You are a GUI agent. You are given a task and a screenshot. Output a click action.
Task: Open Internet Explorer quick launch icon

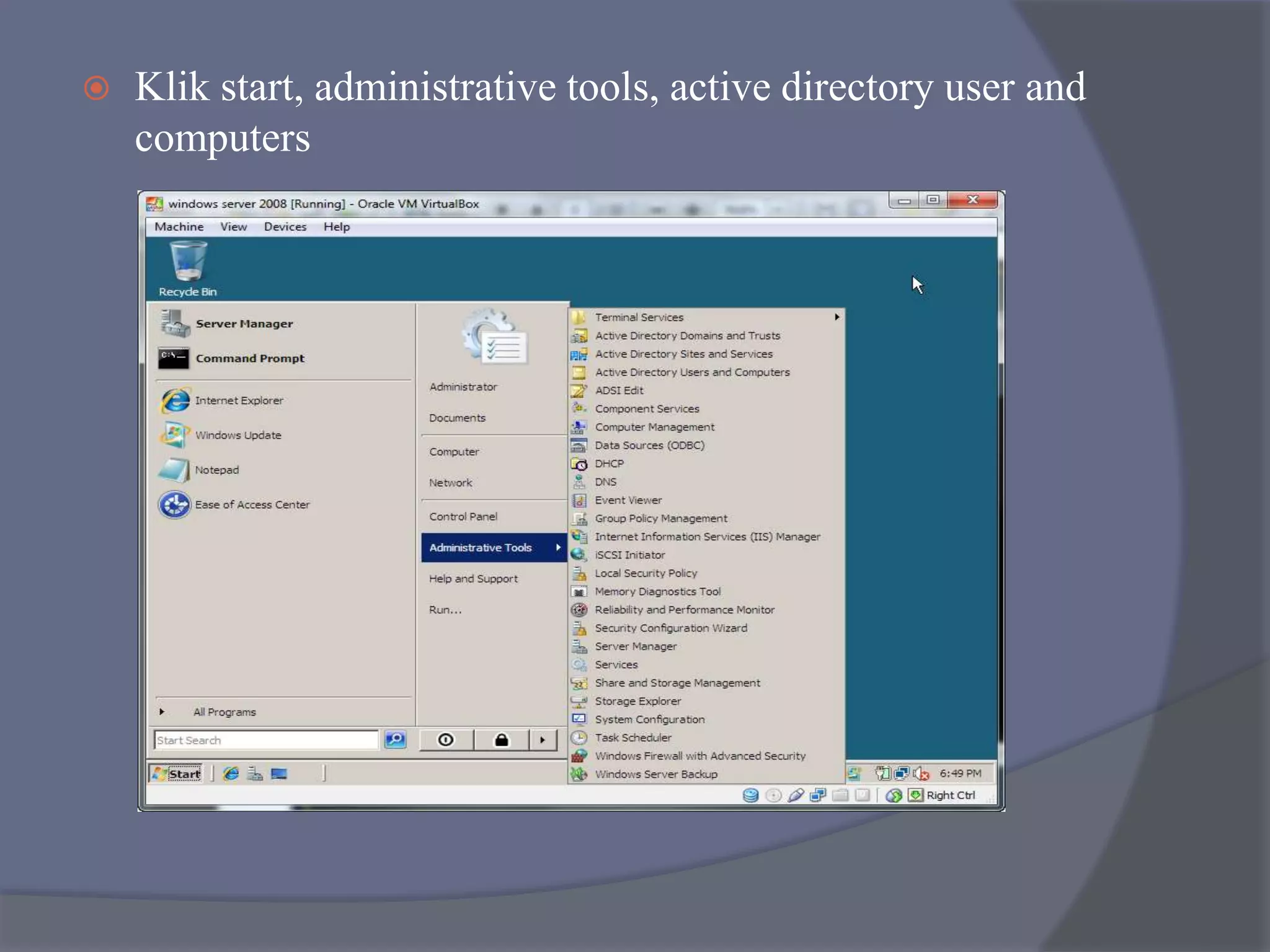pyautogui.click(x=231, y=773)
